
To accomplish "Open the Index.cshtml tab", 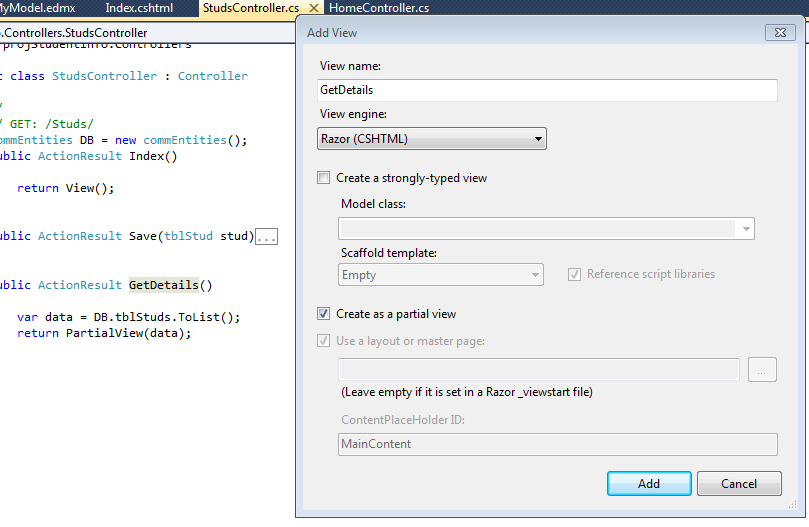I will 140,8.
